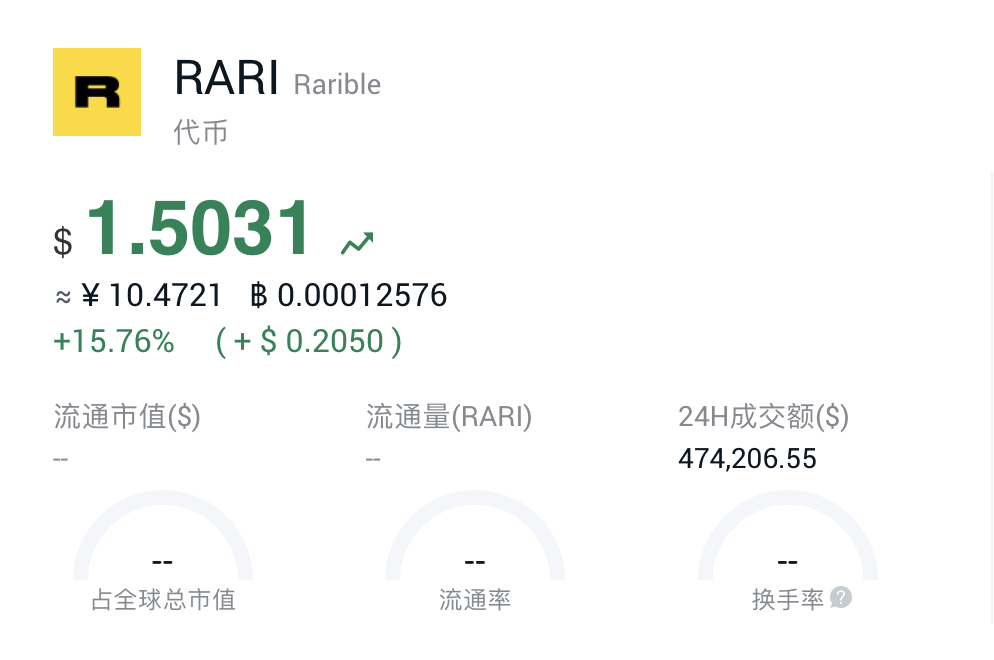This screenshot has height=660, width=994.
Task: Click the Rarible token name
Action: pyautogui.click(x=337, y=85)
